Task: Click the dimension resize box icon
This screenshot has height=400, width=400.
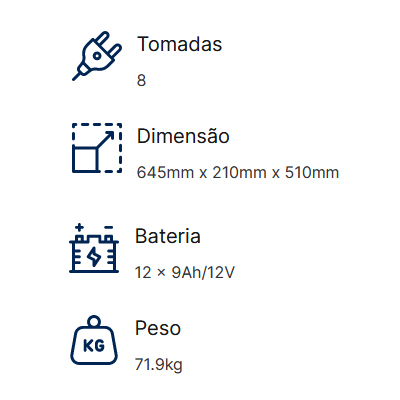Action: 97,148
